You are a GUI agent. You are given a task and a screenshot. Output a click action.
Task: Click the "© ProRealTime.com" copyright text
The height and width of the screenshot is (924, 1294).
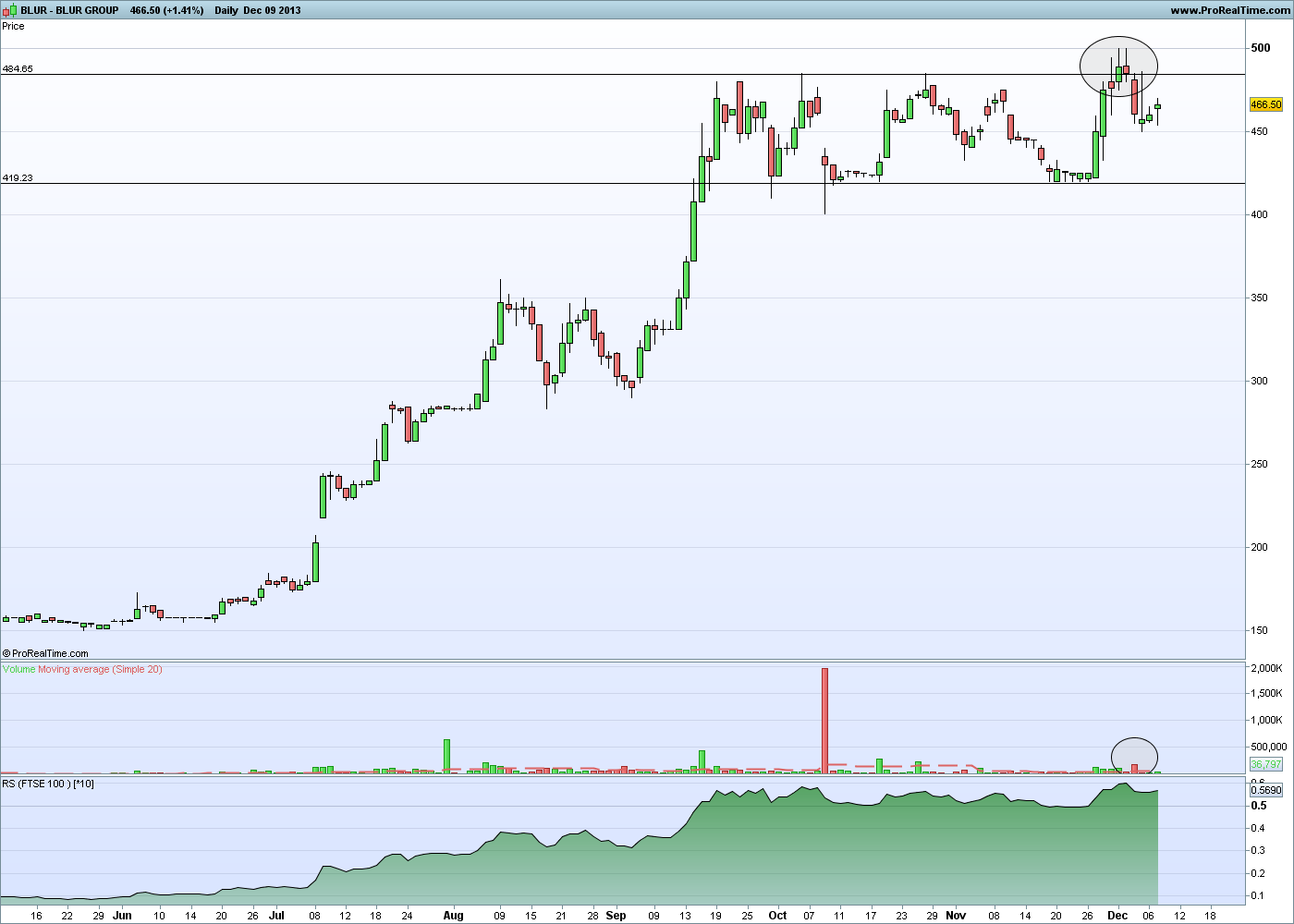point(45,653)
